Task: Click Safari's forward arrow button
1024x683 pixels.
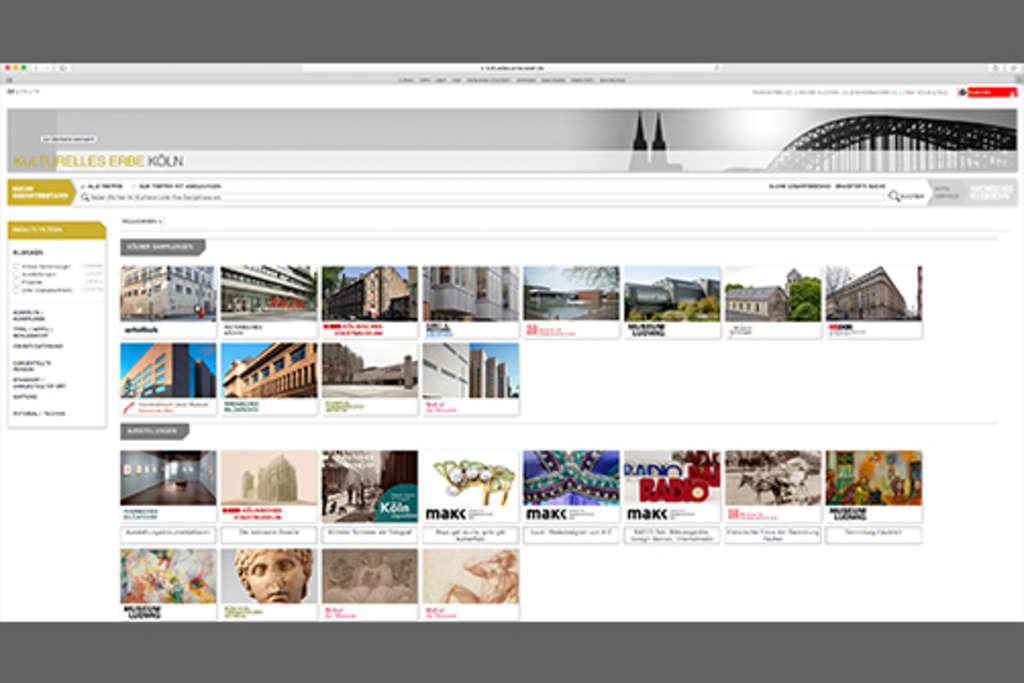Action: pos(46,68)
